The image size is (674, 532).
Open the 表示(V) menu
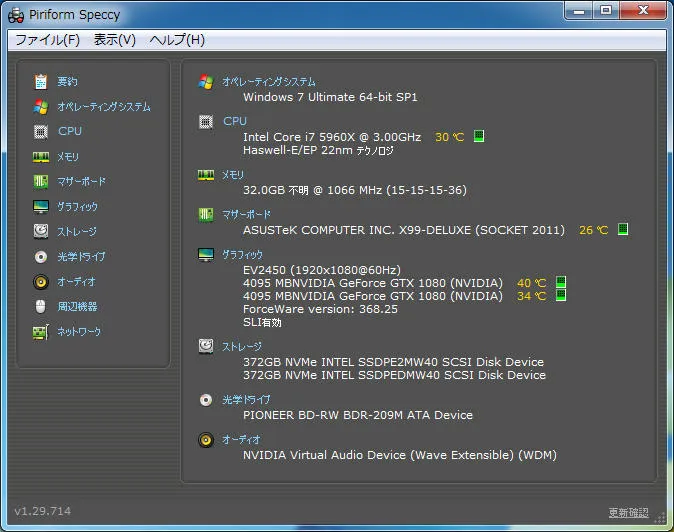115,40
